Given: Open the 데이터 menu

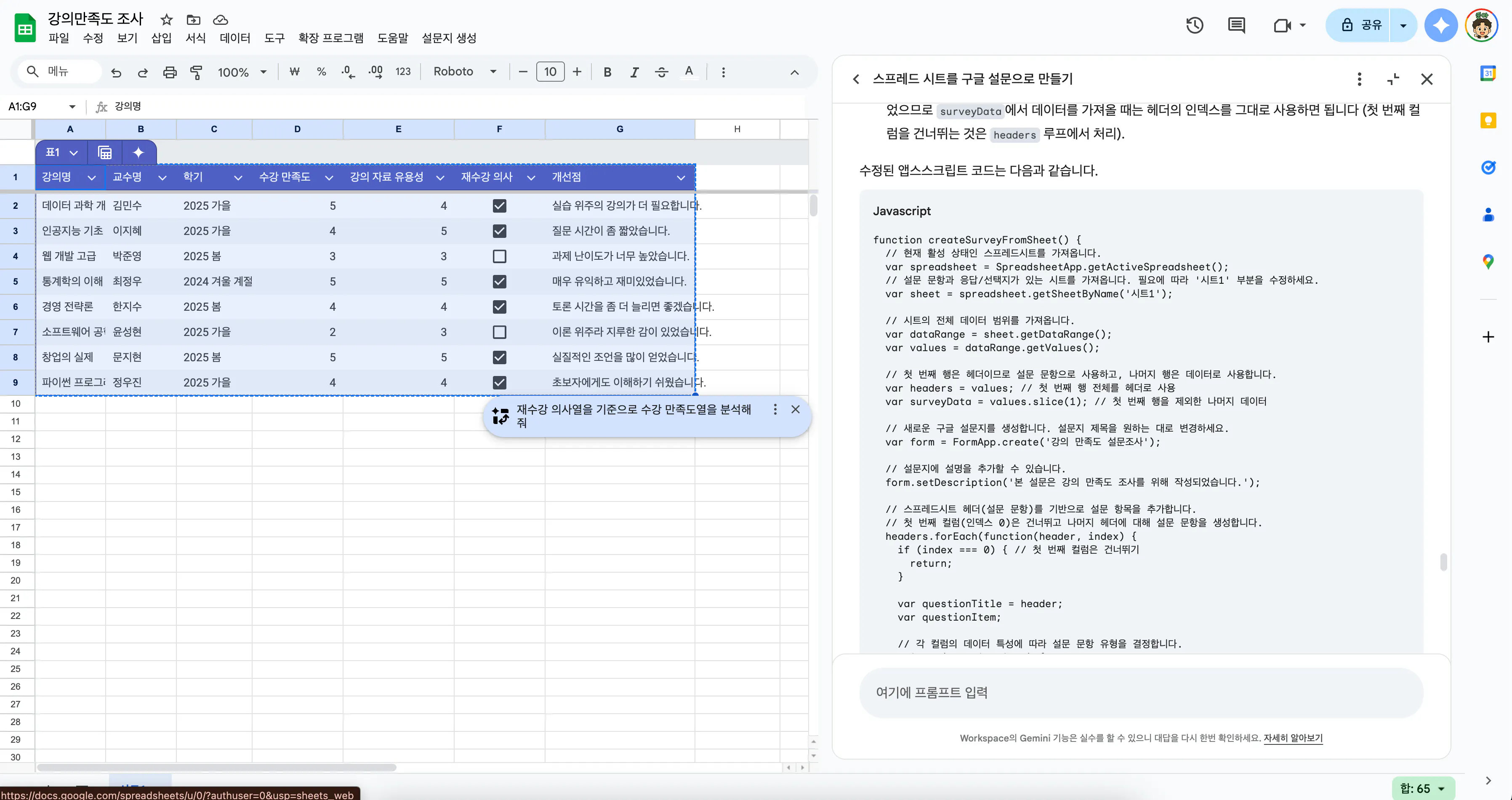Looking at the screenshot, I should coord(235,38).
